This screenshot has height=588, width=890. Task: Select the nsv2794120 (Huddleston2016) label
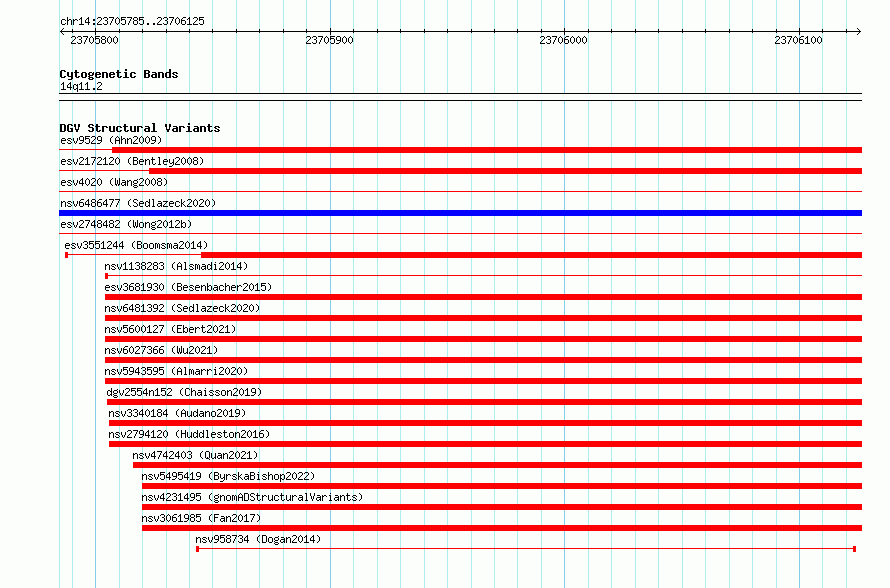(189, 434)
